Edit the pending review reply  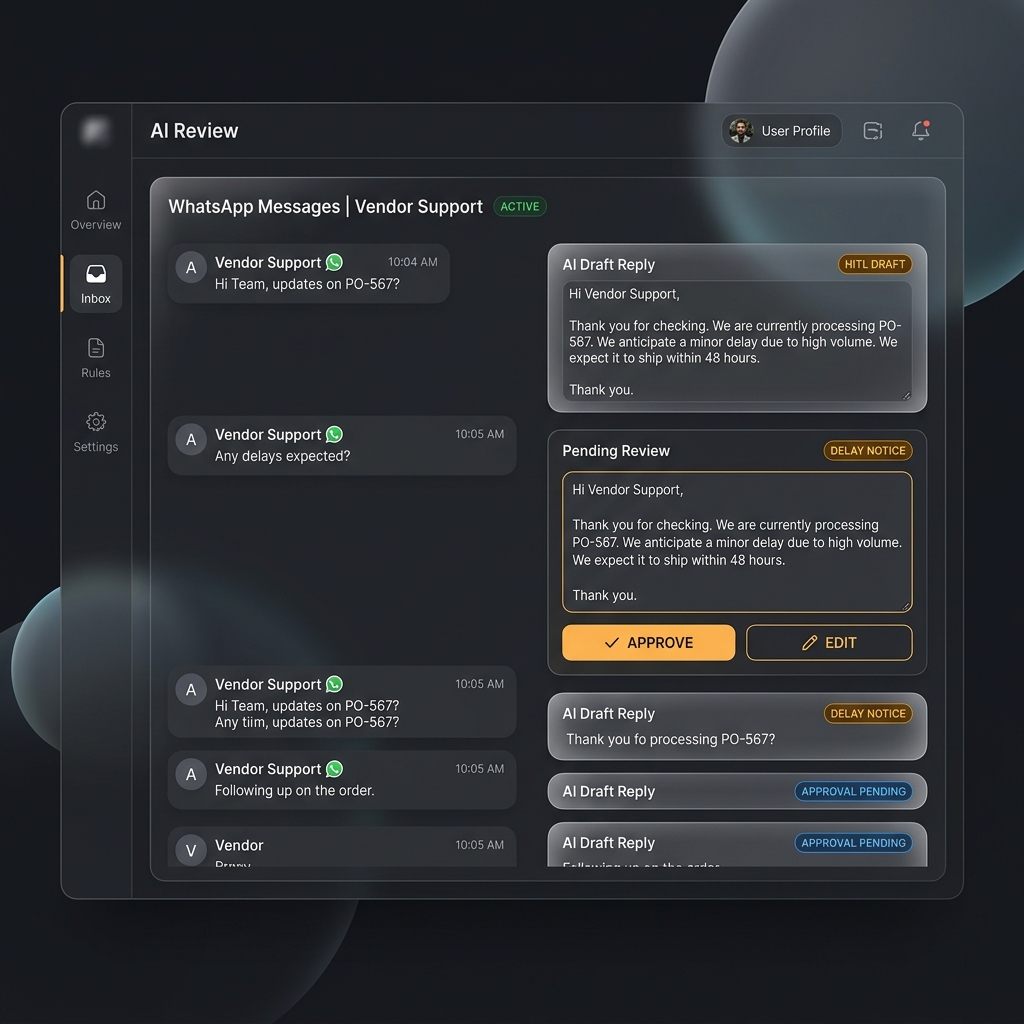(x=829, y=643)
